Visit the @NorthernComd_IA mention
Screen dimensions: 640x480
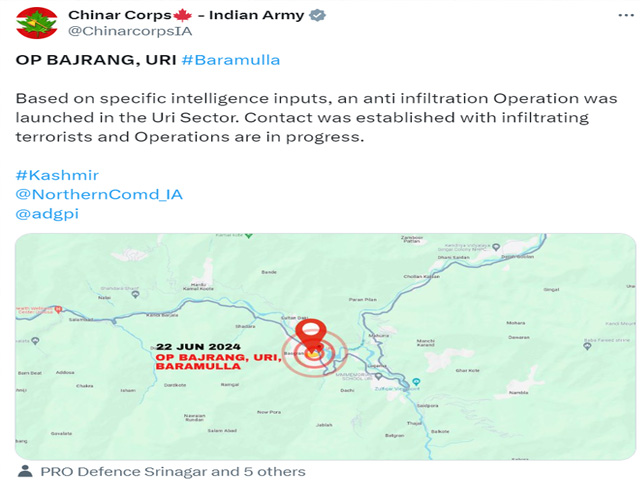[99, 194]
